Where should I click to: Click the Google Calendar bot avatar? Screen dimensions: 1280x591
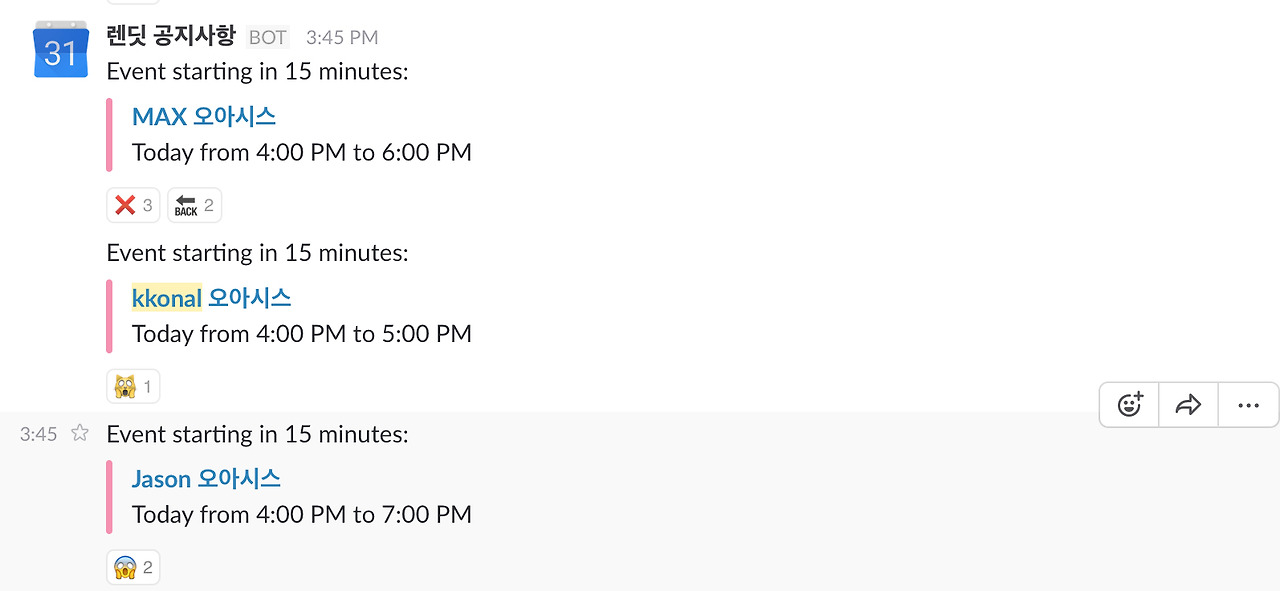click(61, 49)
